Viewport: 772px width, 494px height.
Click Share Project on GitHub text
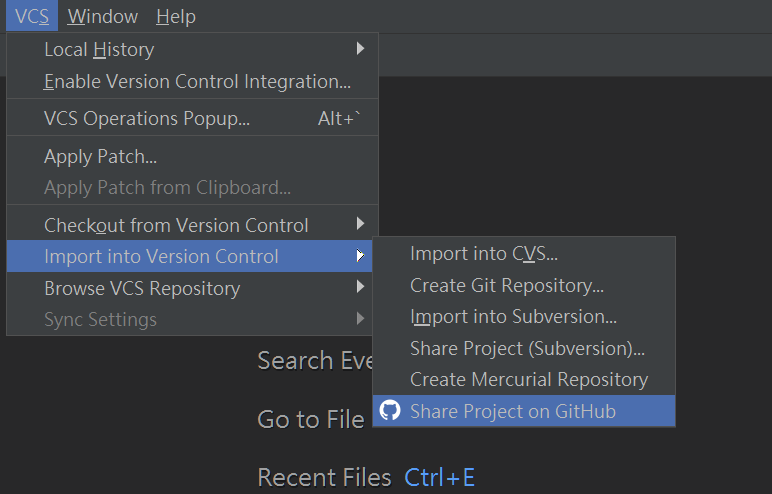point(513,411)
